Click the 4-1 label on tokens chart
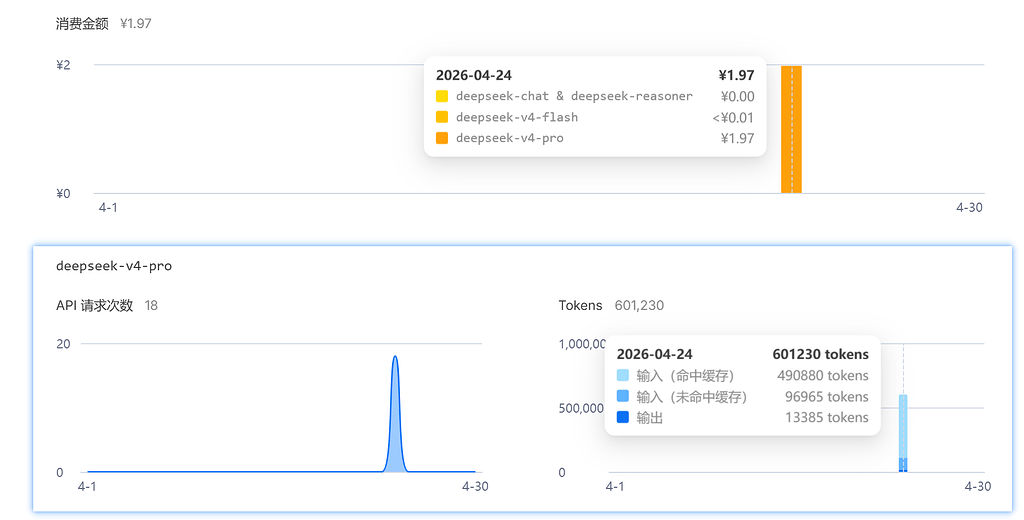The width and height of the screenshot is (1024, 520). click(615, 486)
